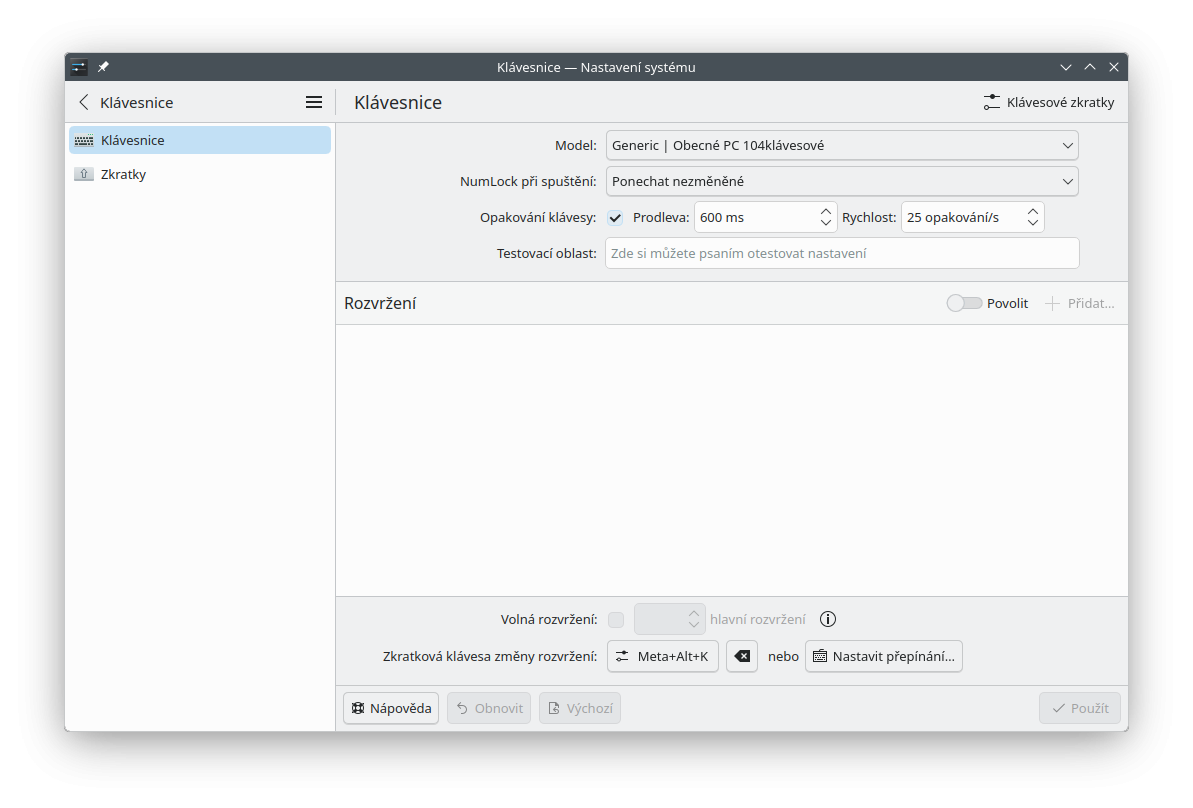Viewport: 1193px width, 808px height.
Task: Open the NumLock při spuštění dropdown
Action: point(842,181)
